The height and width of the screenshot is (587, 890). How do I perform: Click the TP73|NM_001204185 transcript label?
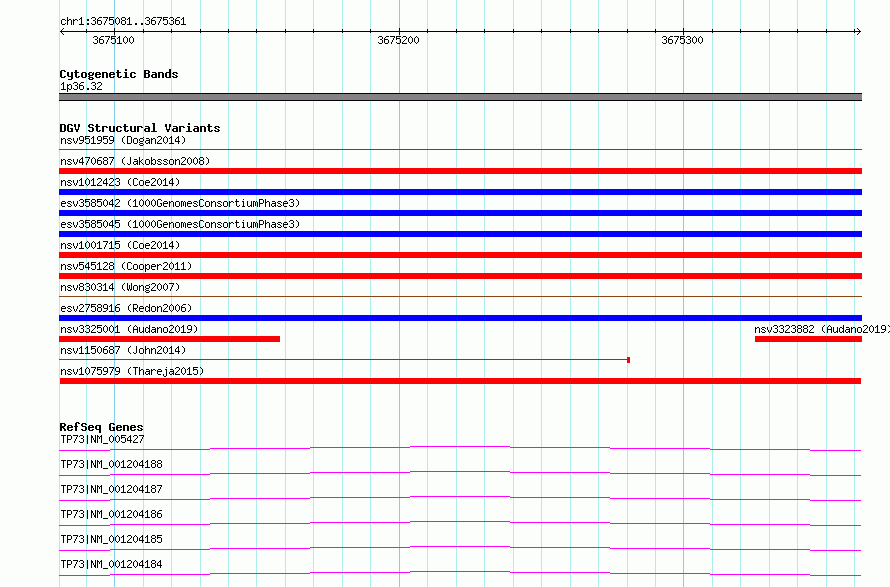(111, 539)
